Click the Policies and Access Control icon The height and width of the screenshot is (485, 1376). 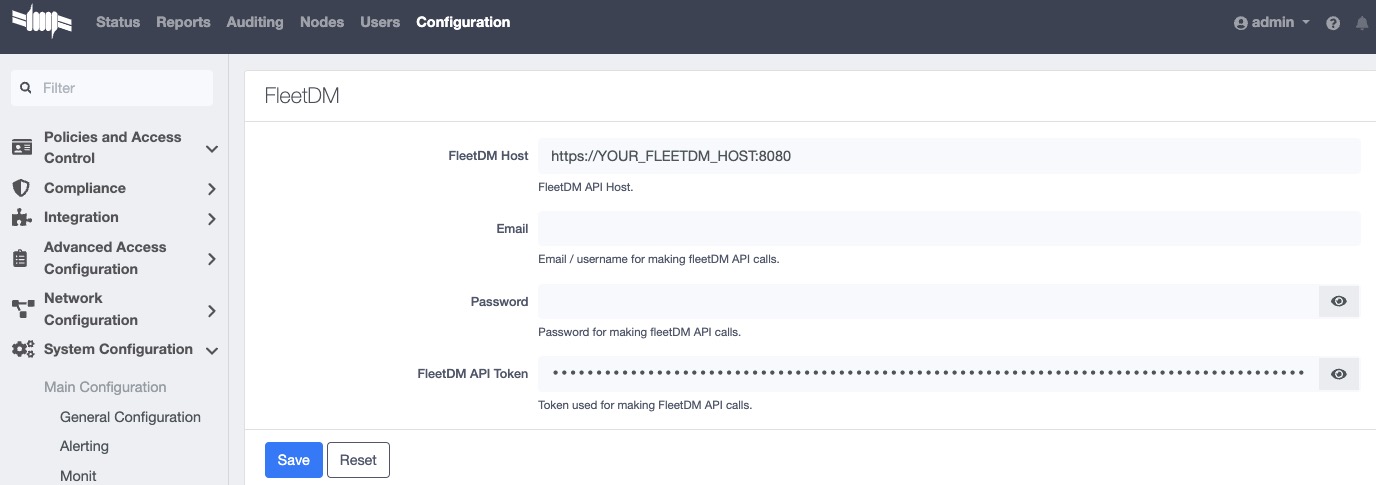point(21,148)
